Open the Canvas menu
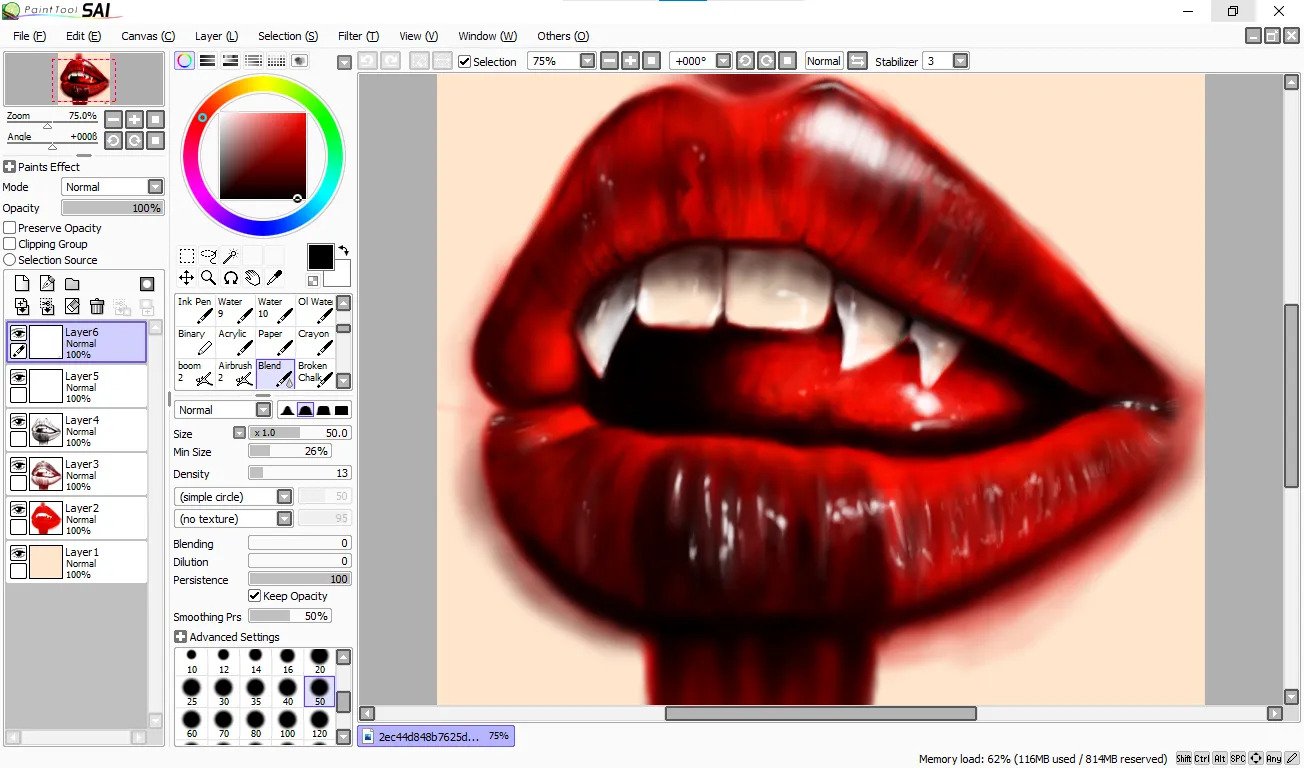The width and height of the screenshot is (1304, 768). point(148,36)
